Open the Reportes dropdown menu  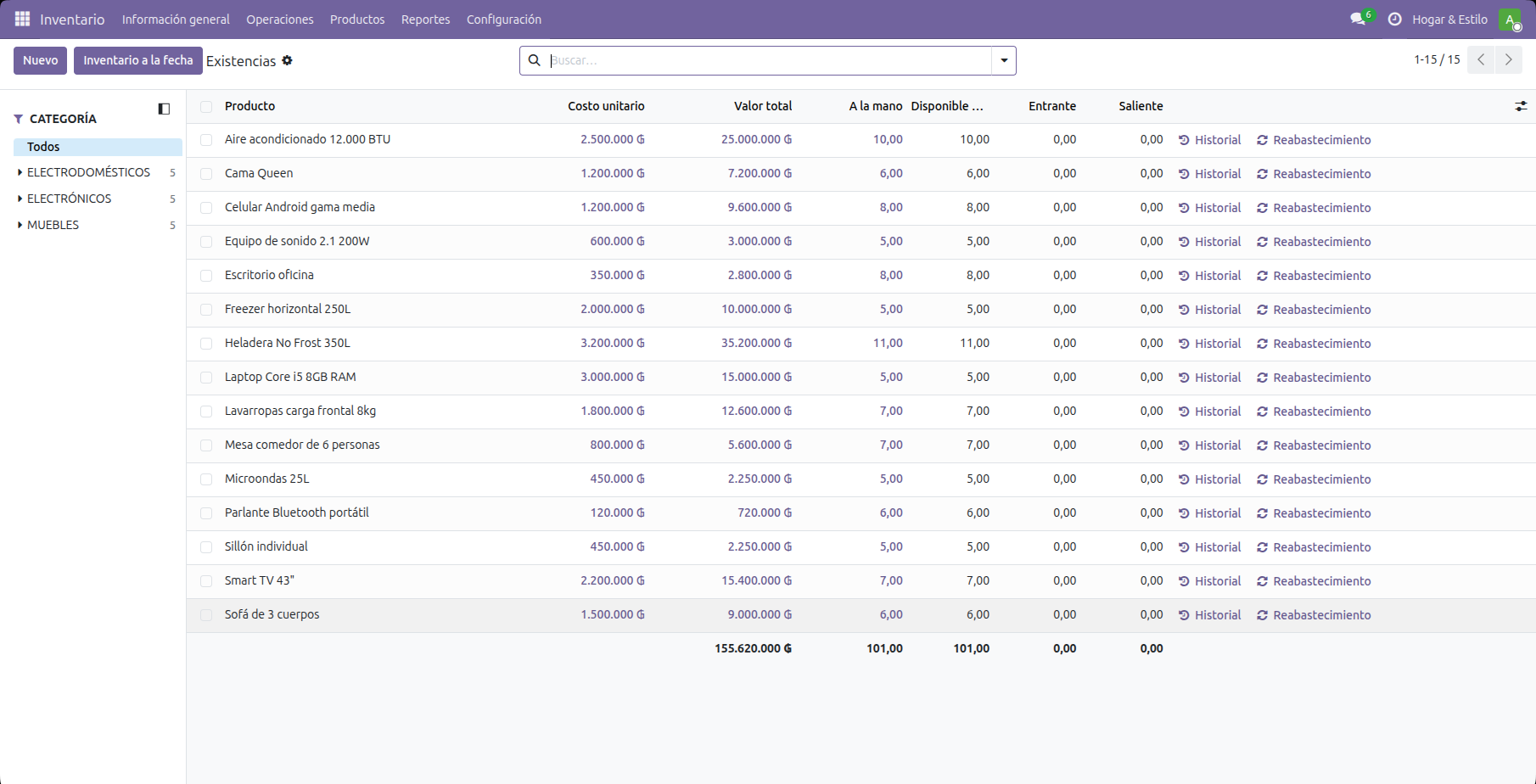pyautogui.click(x=425, y=19)
